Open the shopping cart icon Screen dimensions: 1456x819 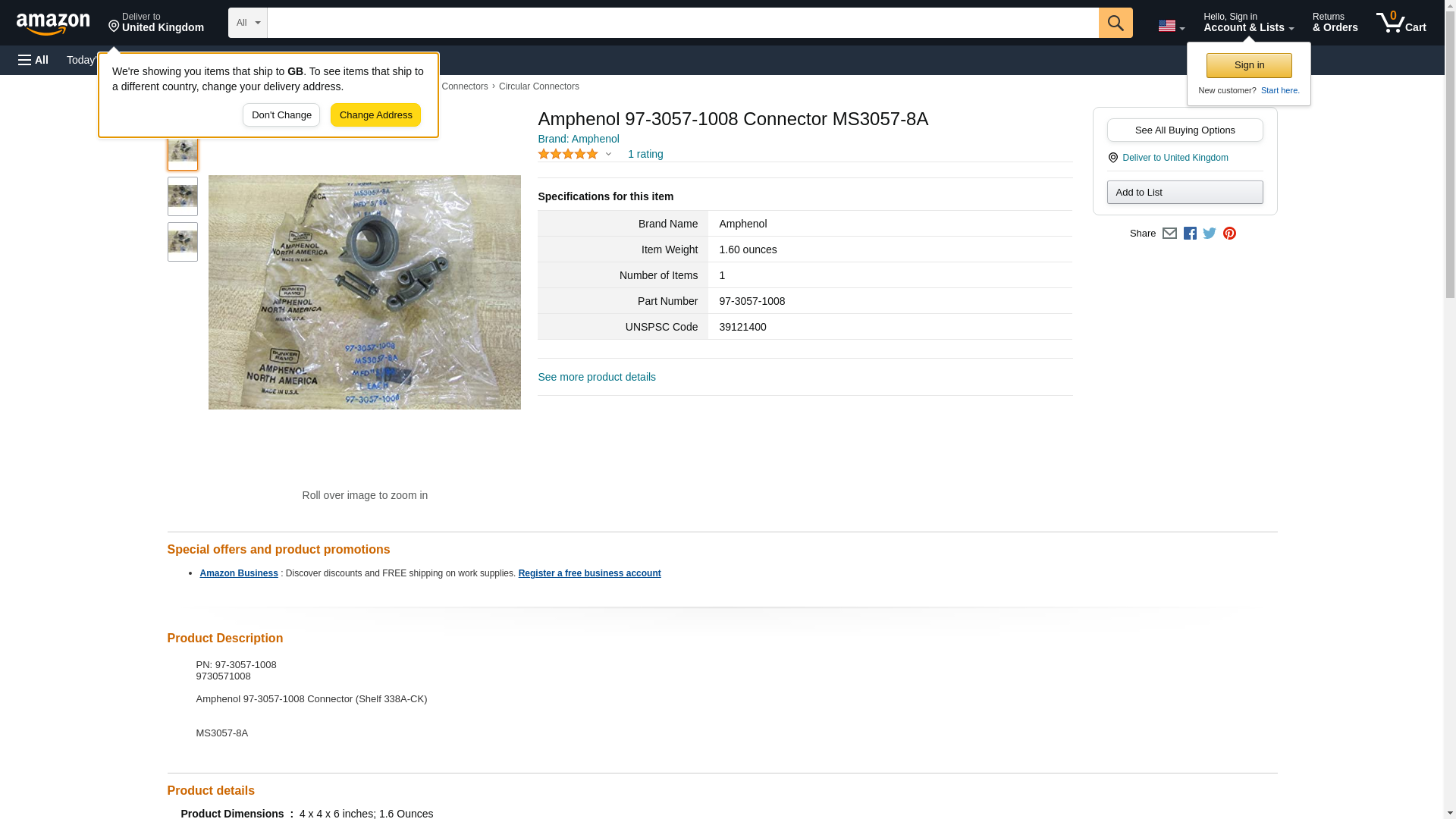pos(1401,23)
